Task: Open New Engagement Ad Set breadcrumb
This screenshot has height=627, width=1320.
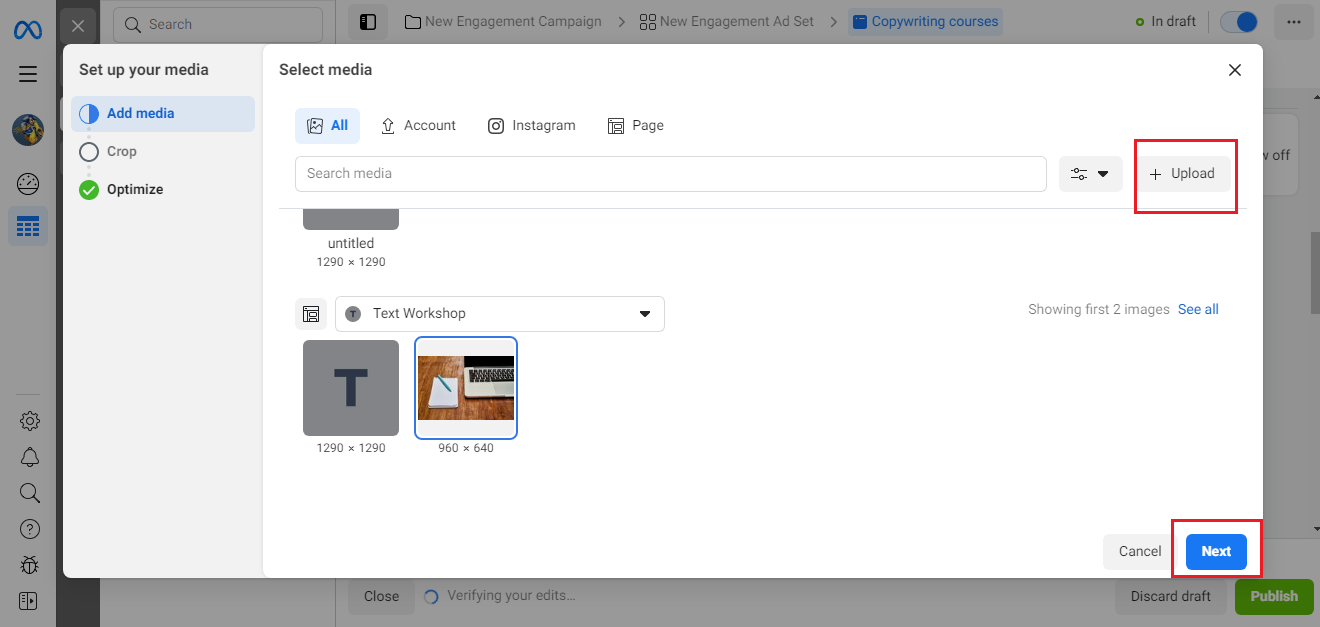Action: click(x=727, y=22)
